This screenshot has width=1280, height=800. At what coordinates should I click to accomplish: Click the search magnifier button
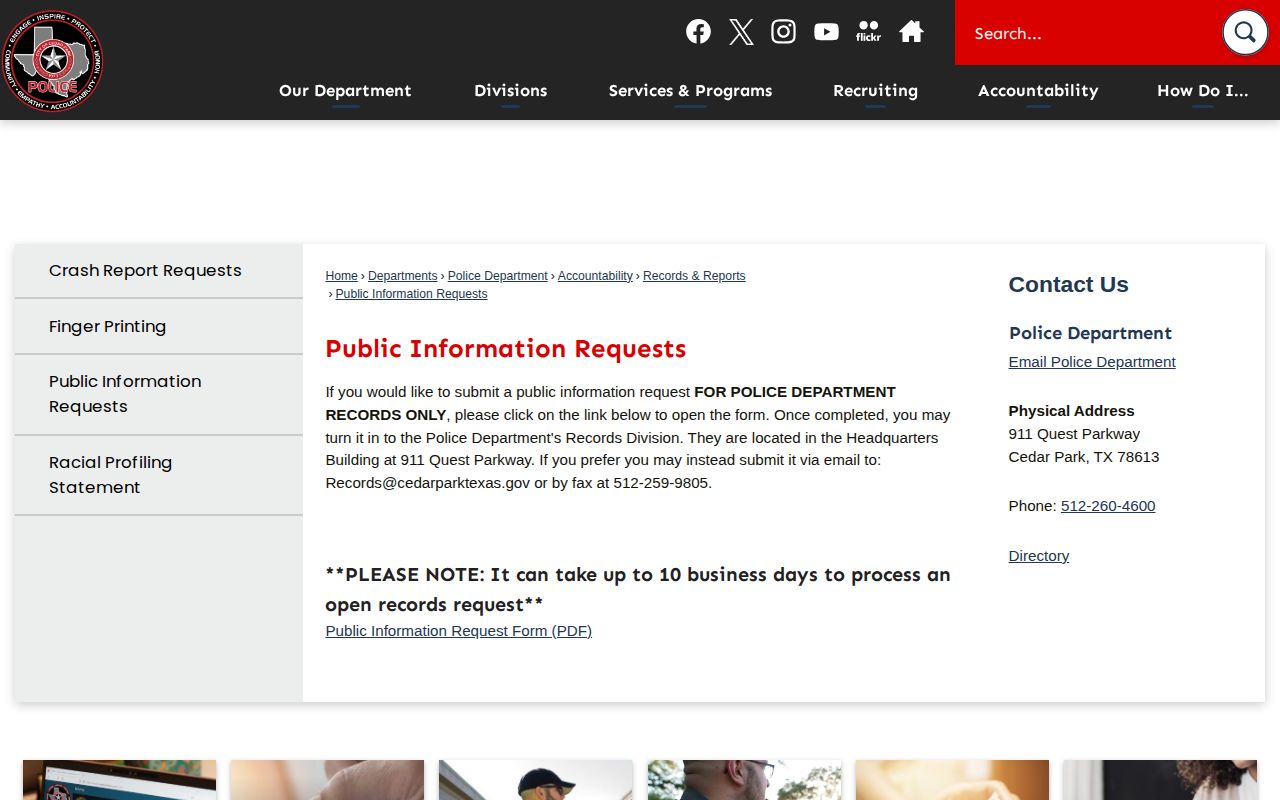[x=1245, y=33]
